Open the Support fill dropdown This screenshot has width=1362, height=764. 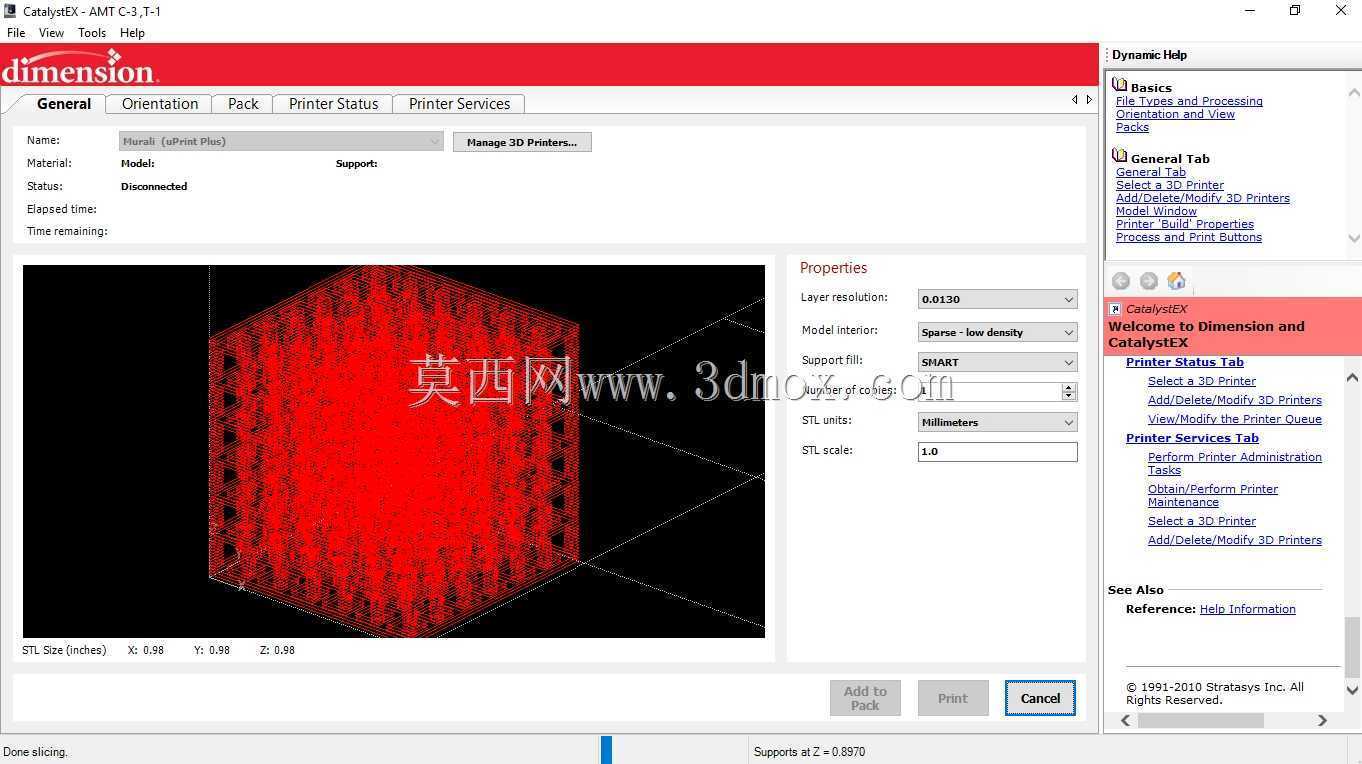[x=997, y=362]
